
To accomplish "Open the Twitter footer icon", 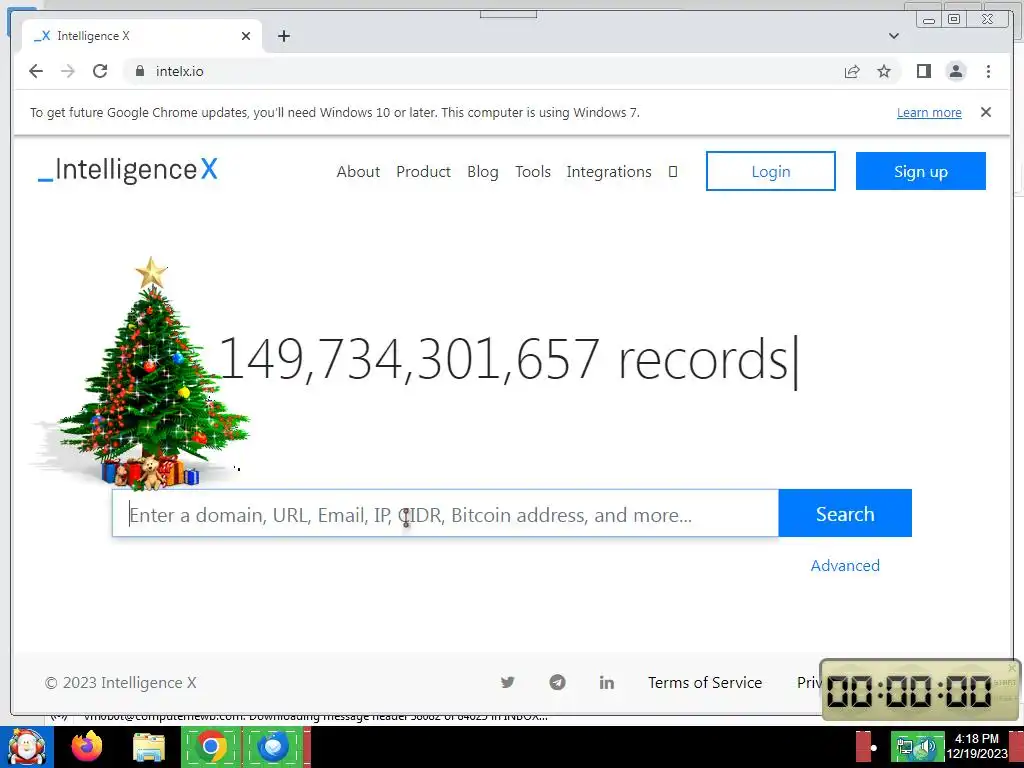I will tap(507, 682).
